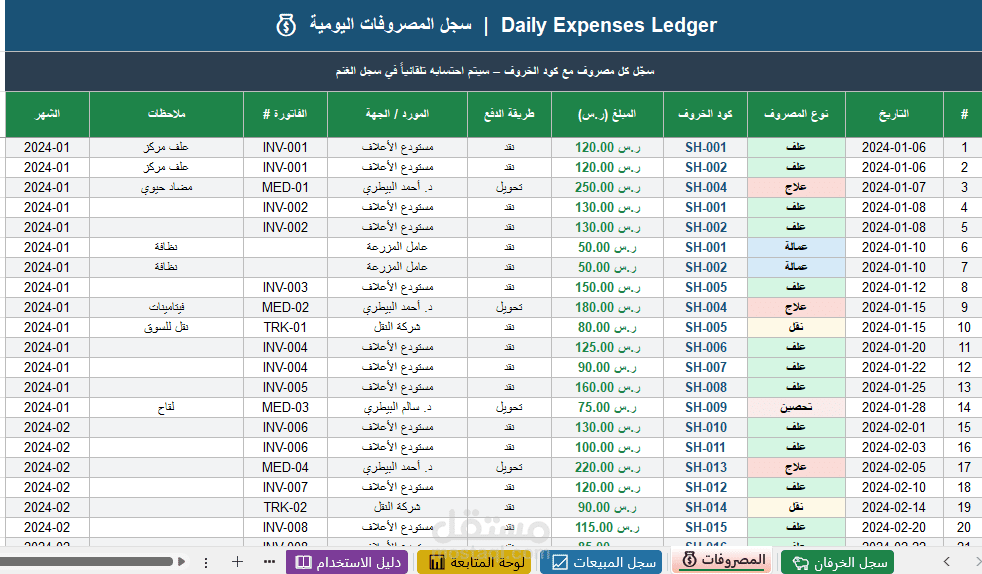
Task: Click the الشهر column header
Action: [47, 114]
